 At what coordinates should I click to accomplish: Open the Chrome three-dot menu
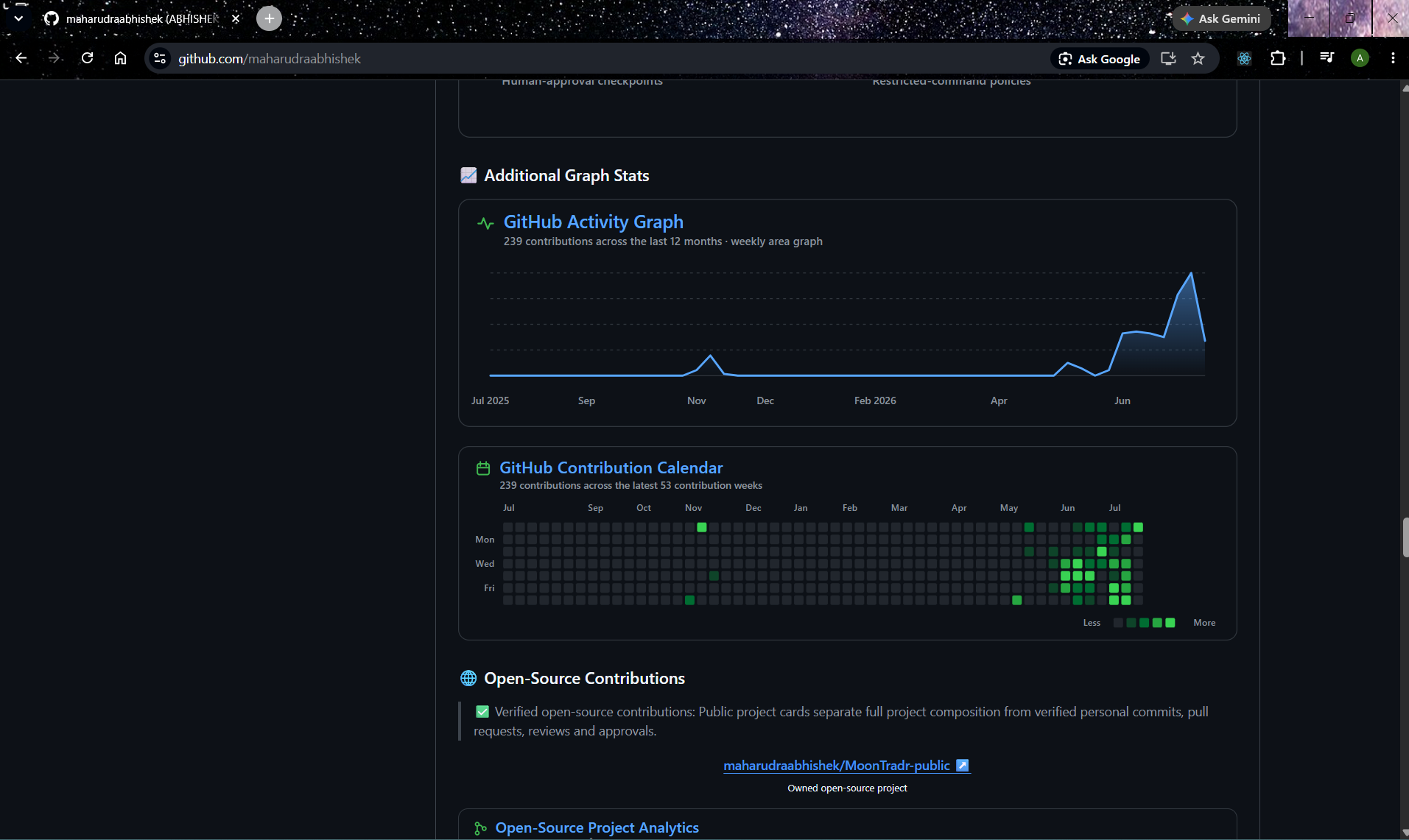coord(1392,58)
